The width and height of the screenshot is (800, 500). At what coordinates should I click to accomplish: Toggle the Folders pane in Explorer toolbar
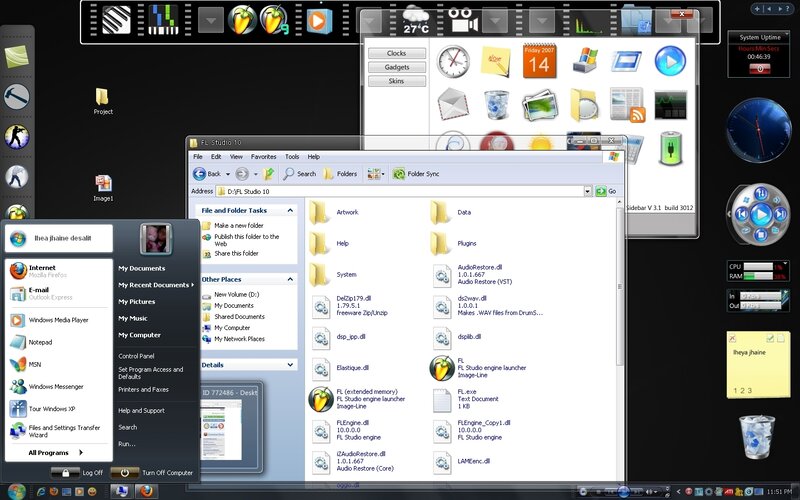(x=340, y=174)
